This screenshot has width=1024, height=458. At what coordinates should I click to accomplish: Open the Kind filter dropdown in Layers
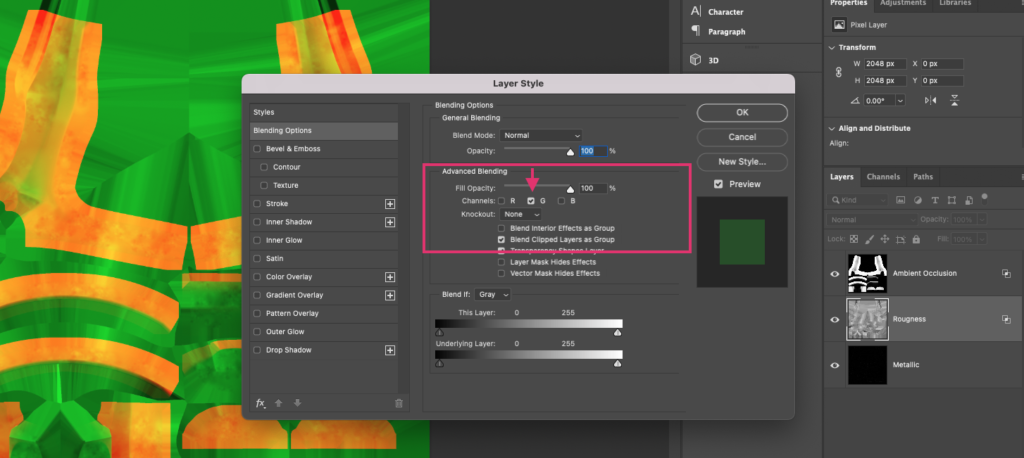(858, 200)
